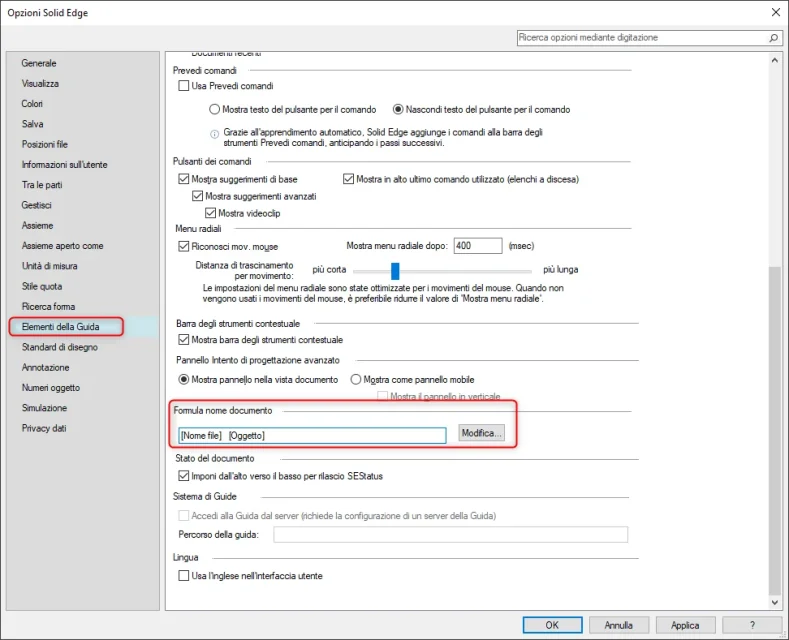
Task: Select Elementi della Guida category
Action: pyautogui.click(x=61, y=327)
